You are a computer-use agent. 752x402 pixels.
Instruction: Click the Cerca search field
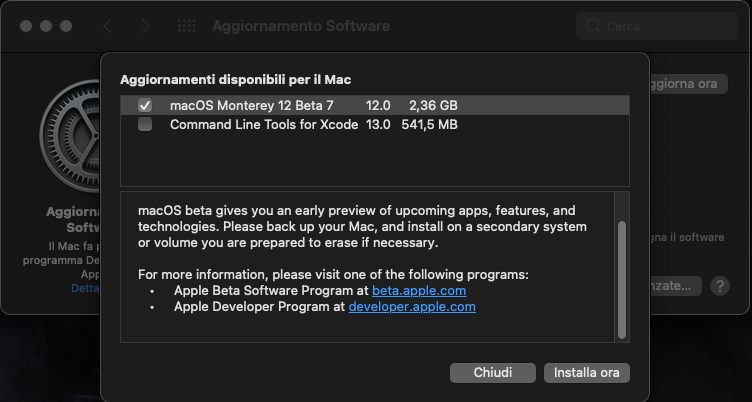point(657,26)
